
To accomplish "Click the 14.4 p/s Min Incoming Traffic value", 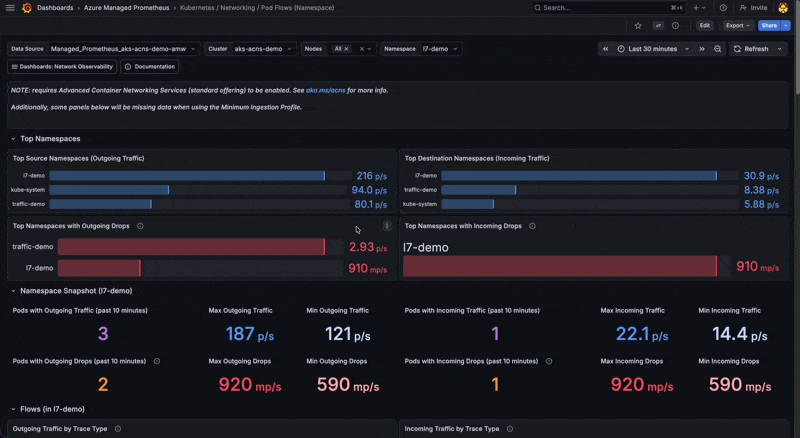I will pos(740,334).
